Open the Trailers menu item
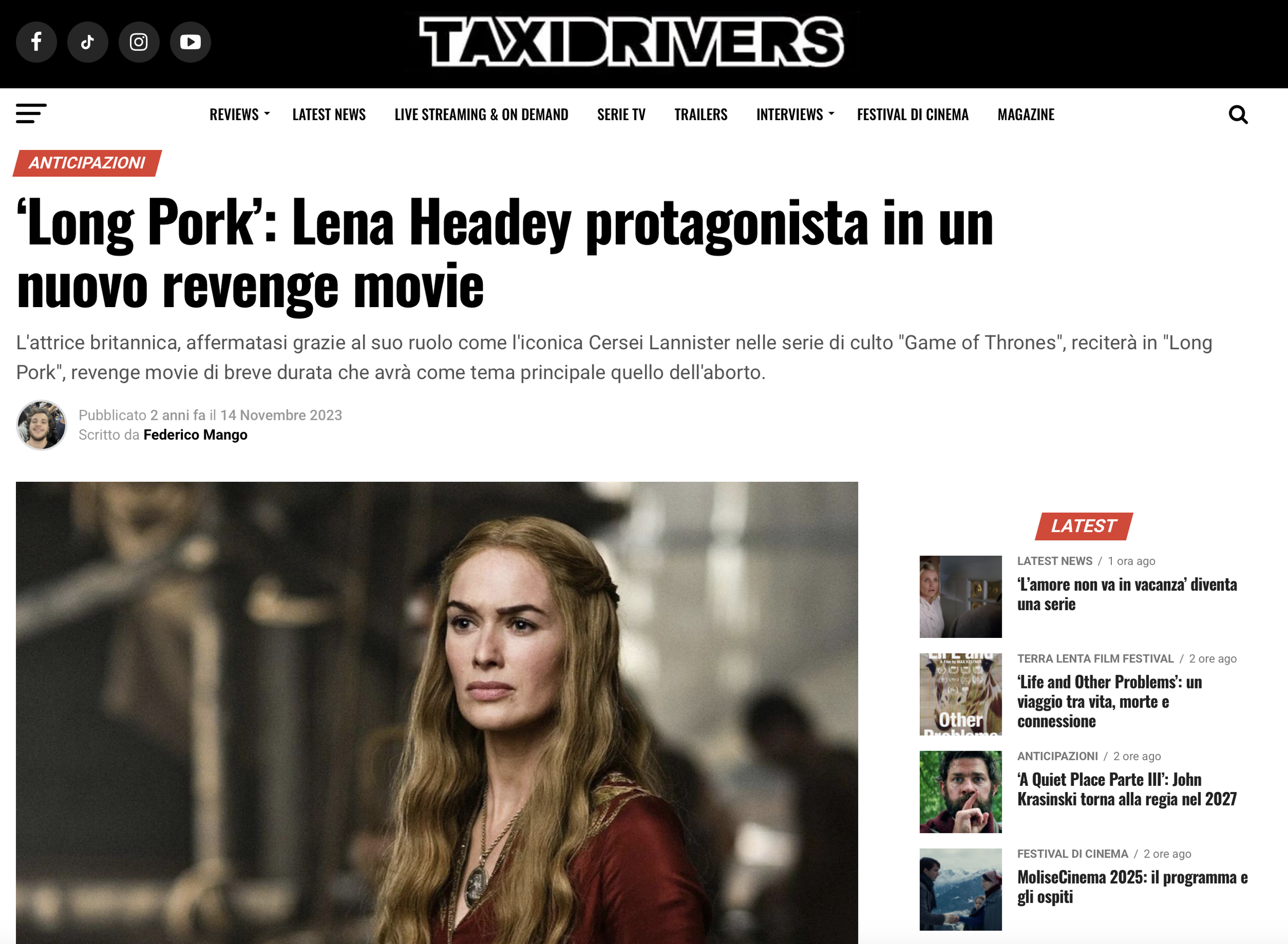This screenshot has height=944, width=1288. pos(701,114)
